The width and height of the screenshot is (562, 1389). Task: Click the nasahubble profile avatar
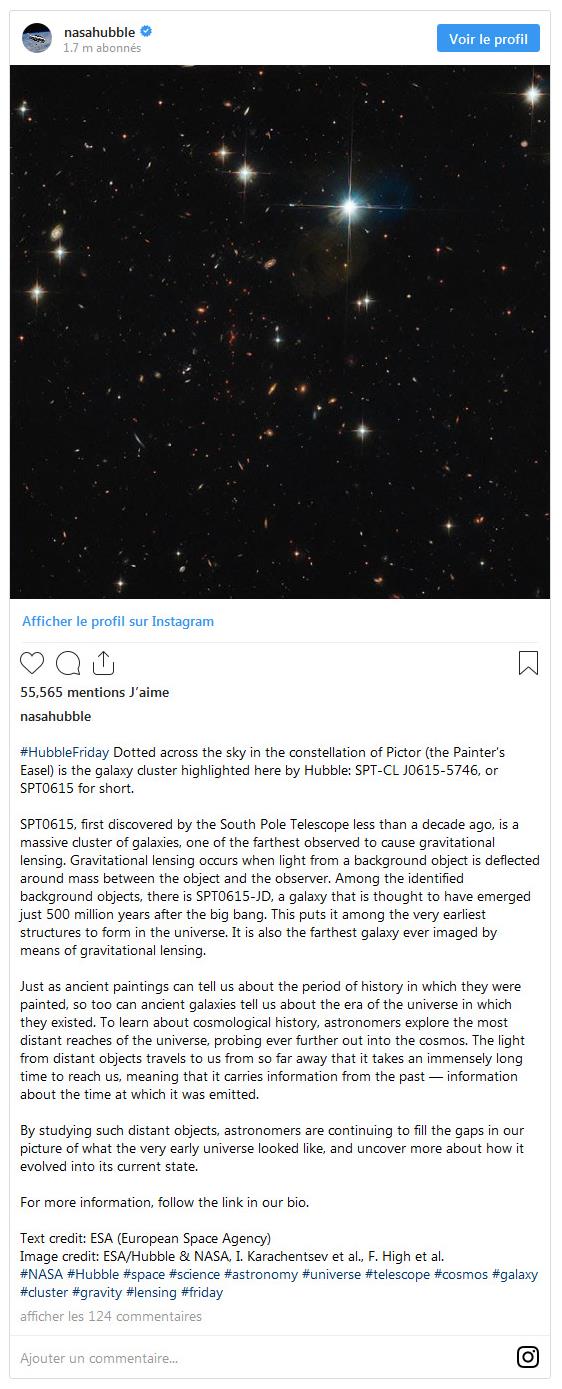36,38
